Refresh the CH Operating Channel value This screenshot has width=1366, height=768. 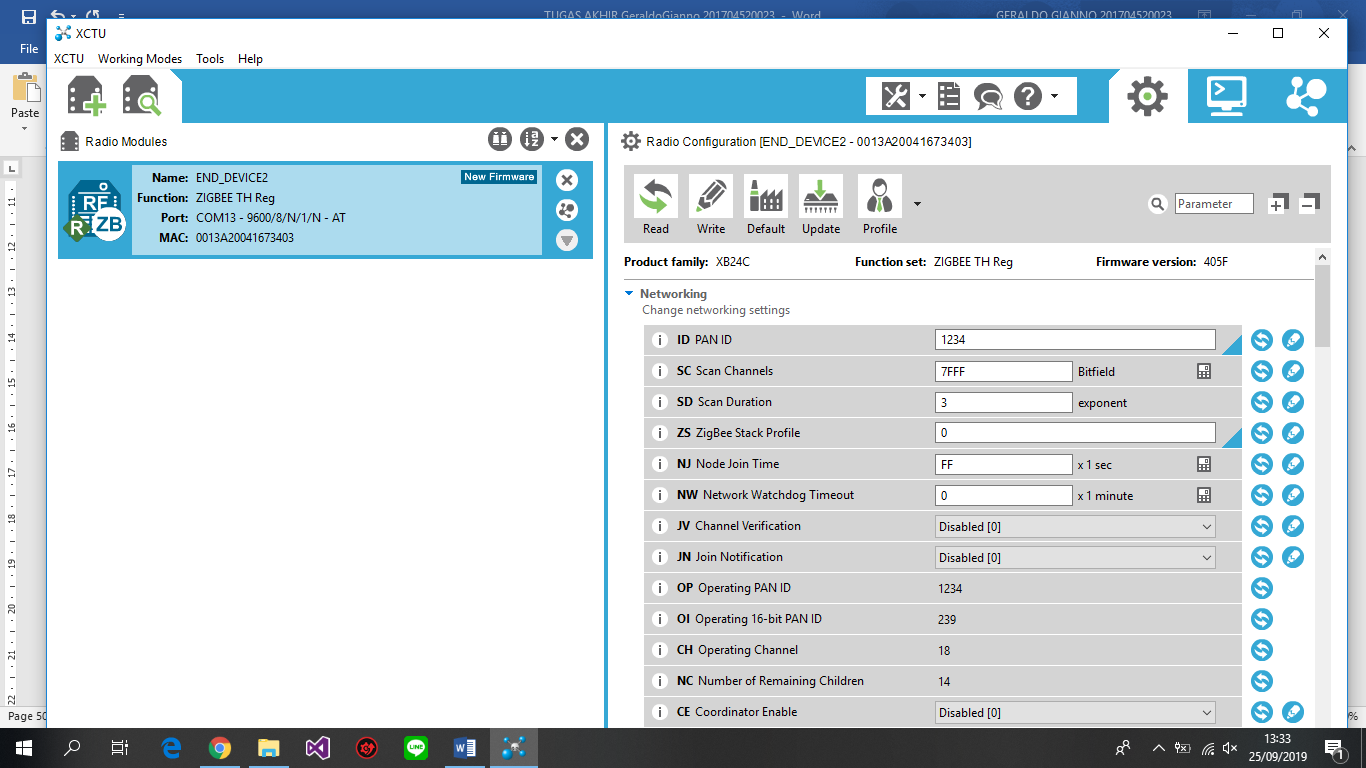[1262, 650]
